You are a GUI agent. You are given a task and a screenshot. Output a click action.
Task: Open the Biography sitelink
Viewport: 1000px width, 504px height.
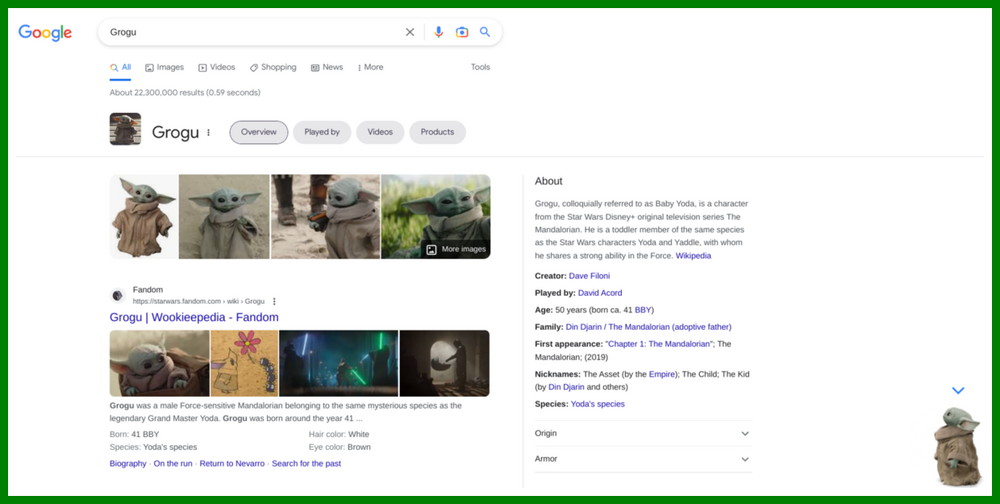(x=128, y=464)
